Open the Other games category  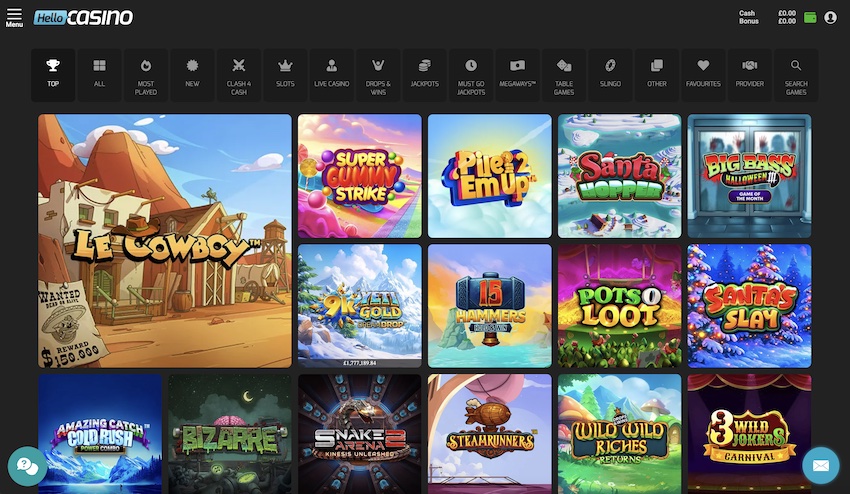click(x=656, y=75)
